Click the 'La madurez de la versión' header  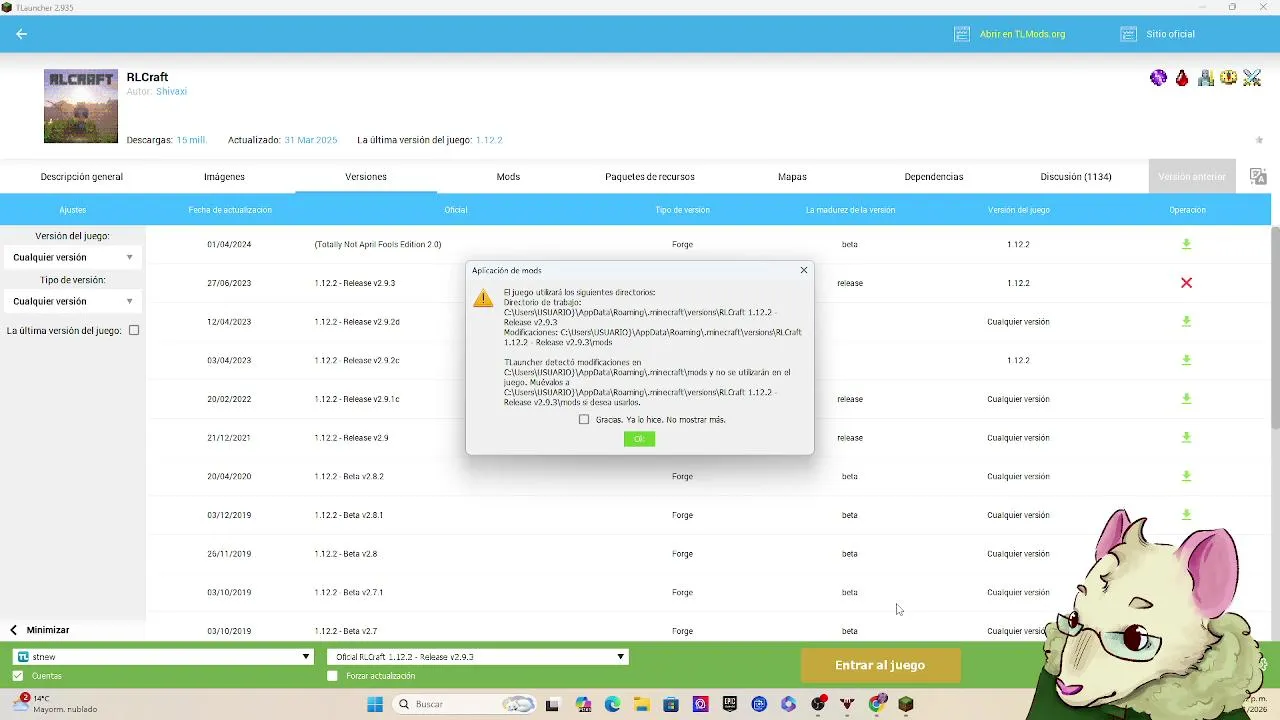[850, 210]
